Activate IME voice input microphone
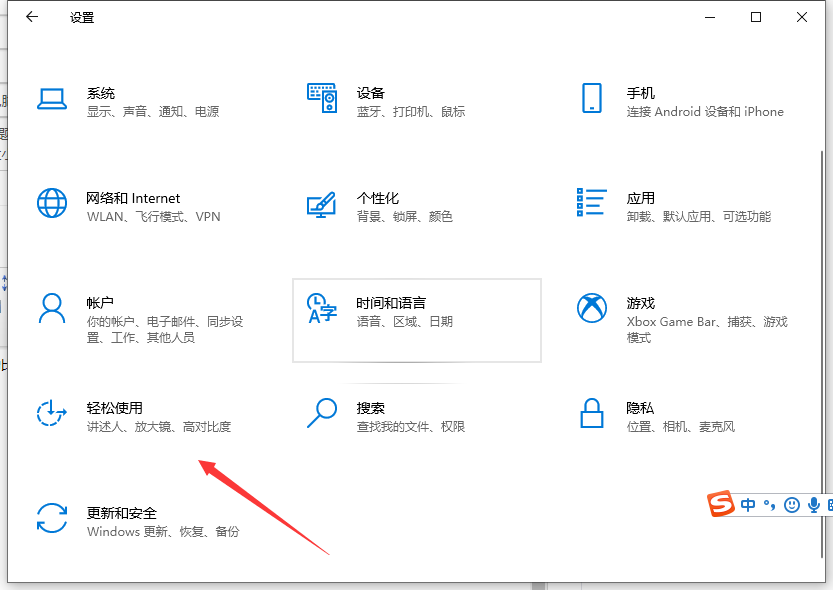The height and width of the screenshot is (590, 833). click(814, 505)
